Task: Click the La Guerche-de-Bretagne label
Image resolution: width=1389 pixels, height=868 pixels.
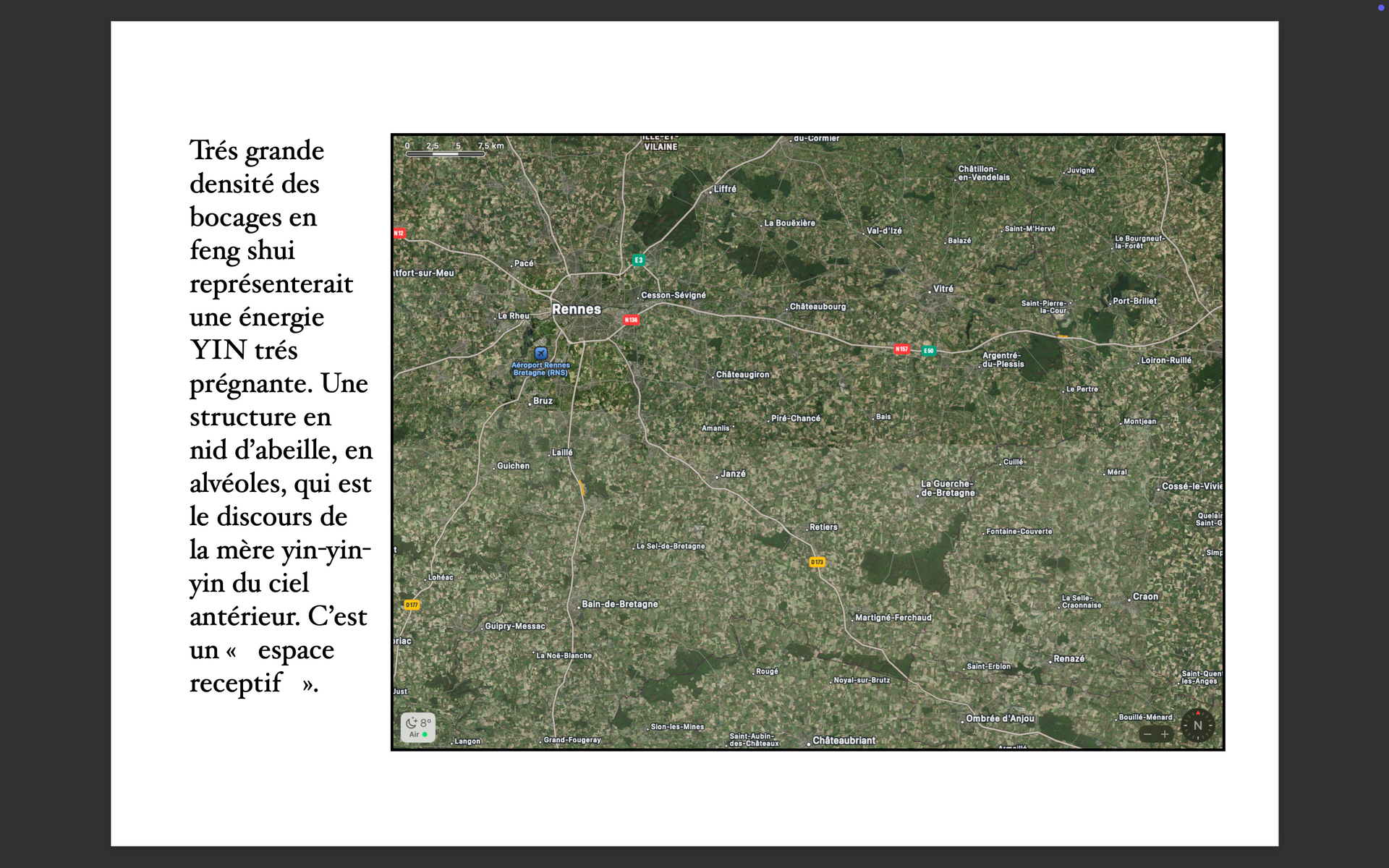Action: click(x=948, y=488)
